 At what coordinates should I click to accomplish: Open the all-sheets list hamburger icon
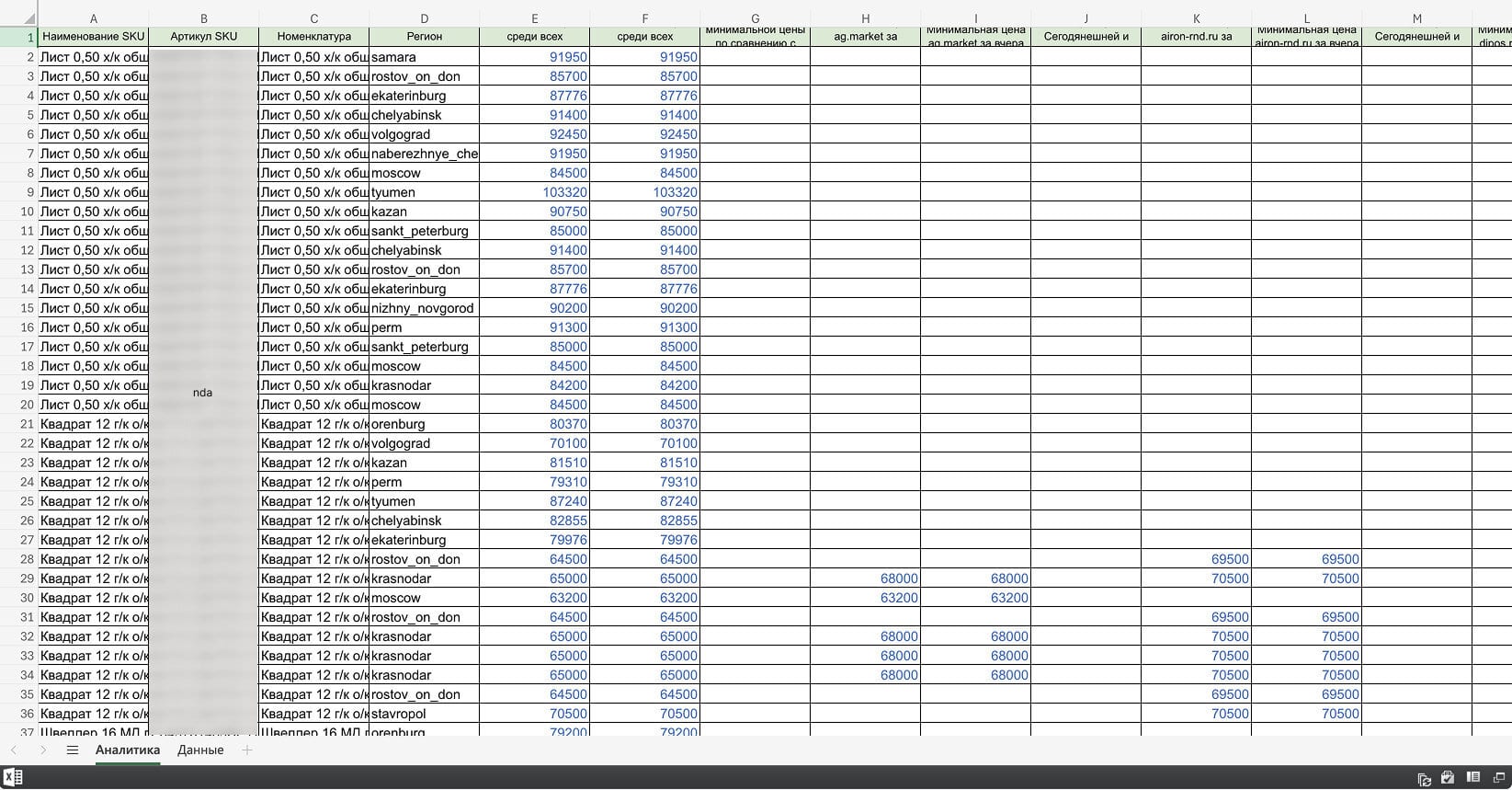[x=73, y=750]
